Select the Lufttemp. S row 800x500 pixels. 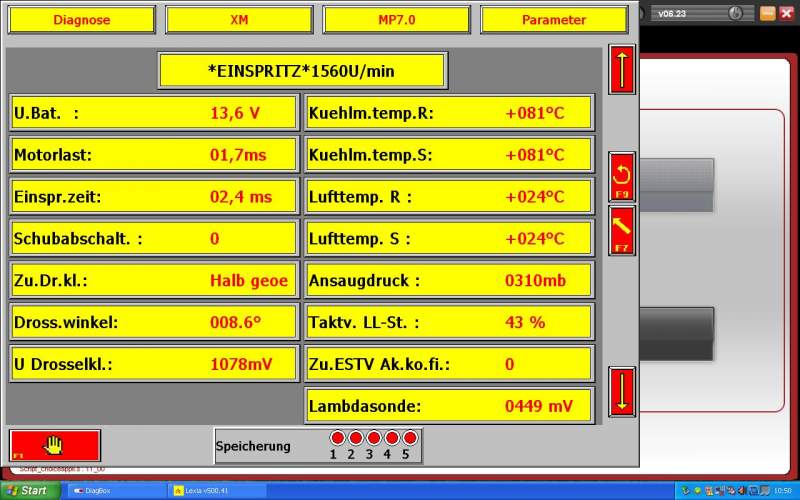coord(449,238)
